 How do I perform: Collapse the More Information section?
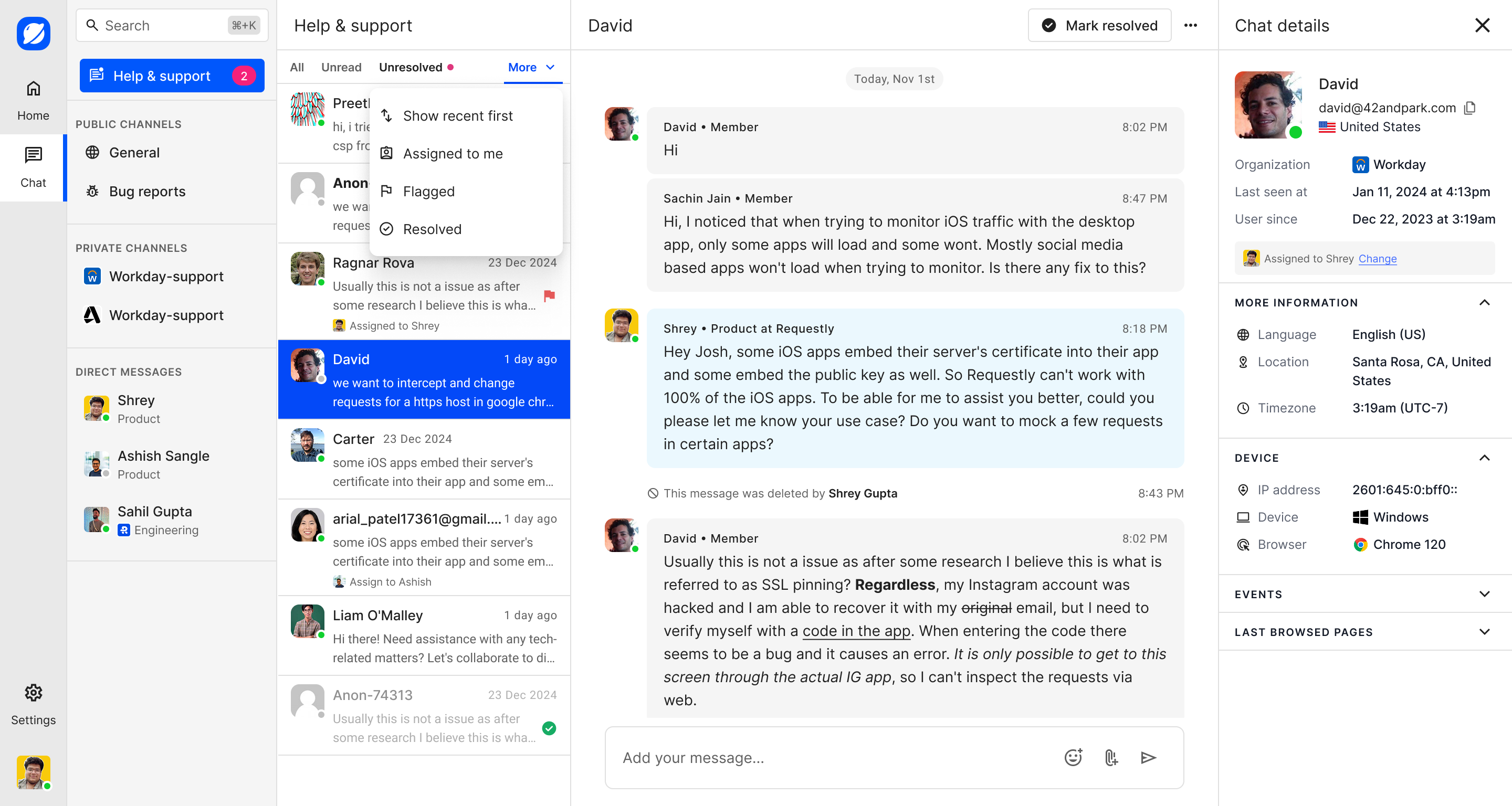click(1484, 303)
